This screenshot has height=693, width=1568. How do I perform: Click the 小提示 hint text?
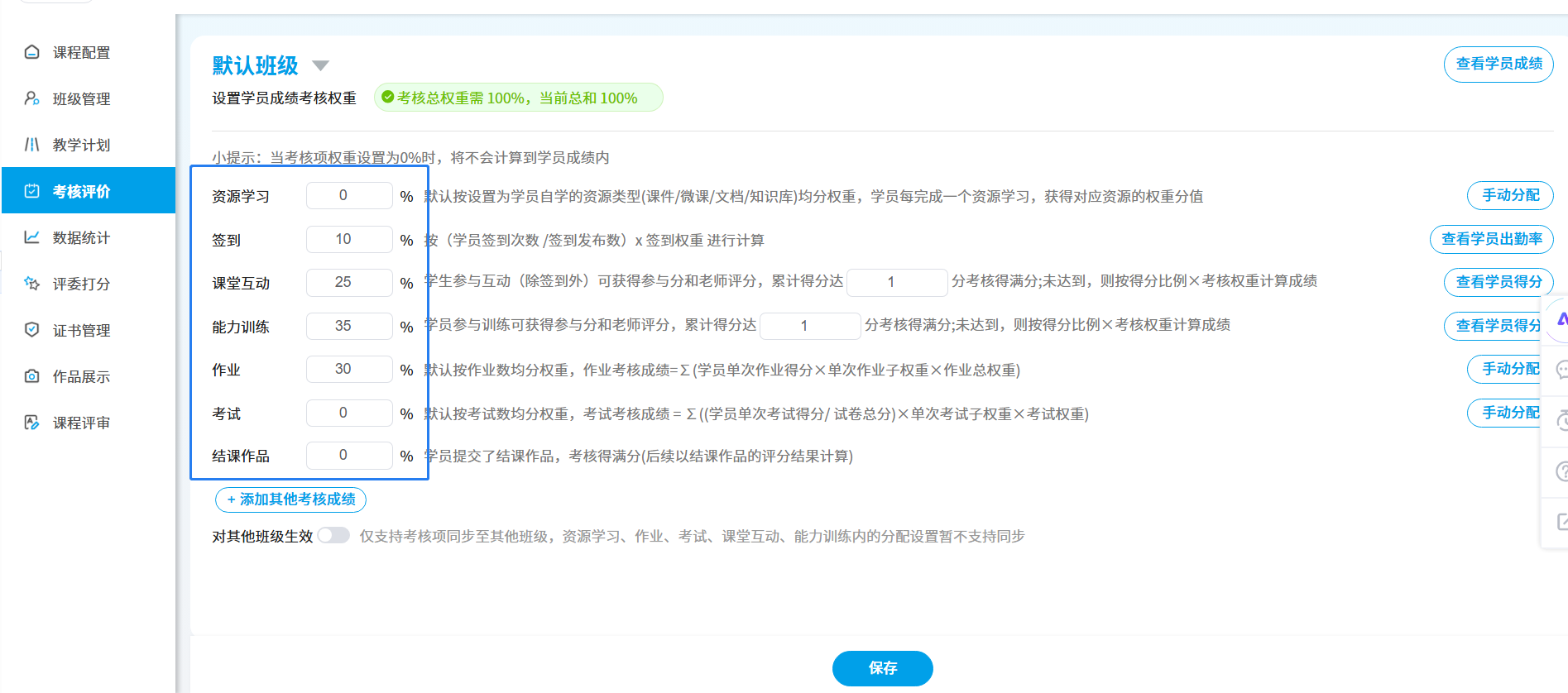coord(410,157)
